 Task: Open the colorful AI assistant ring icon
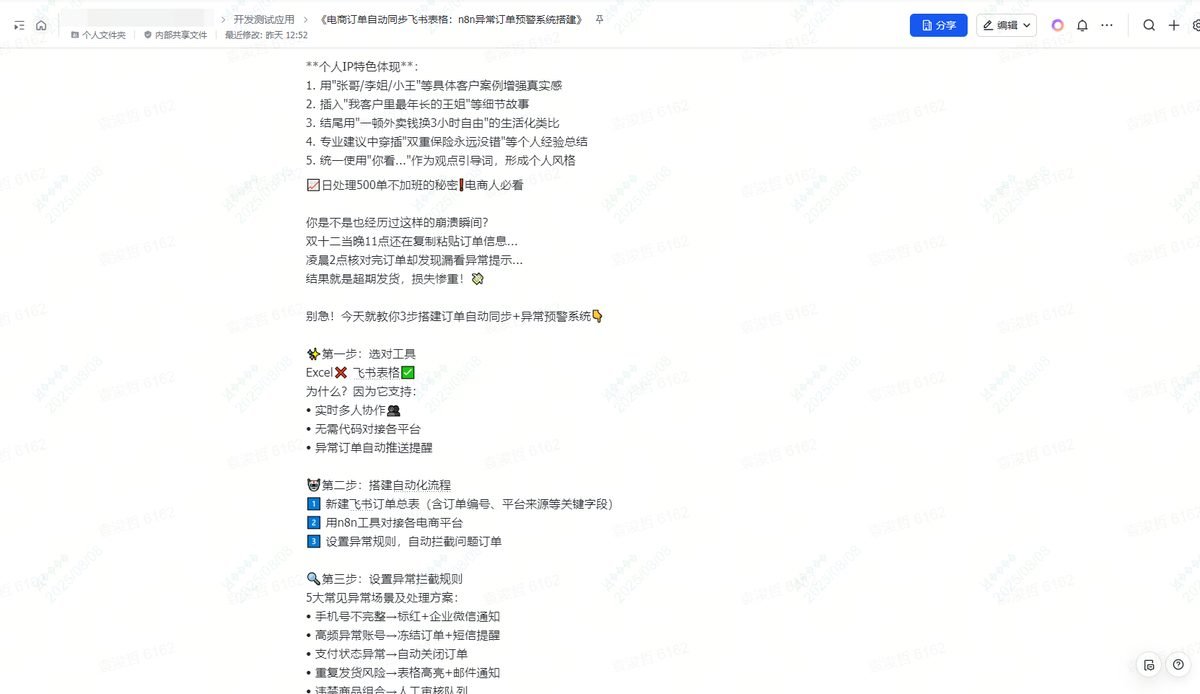(x=1057, y=25)
